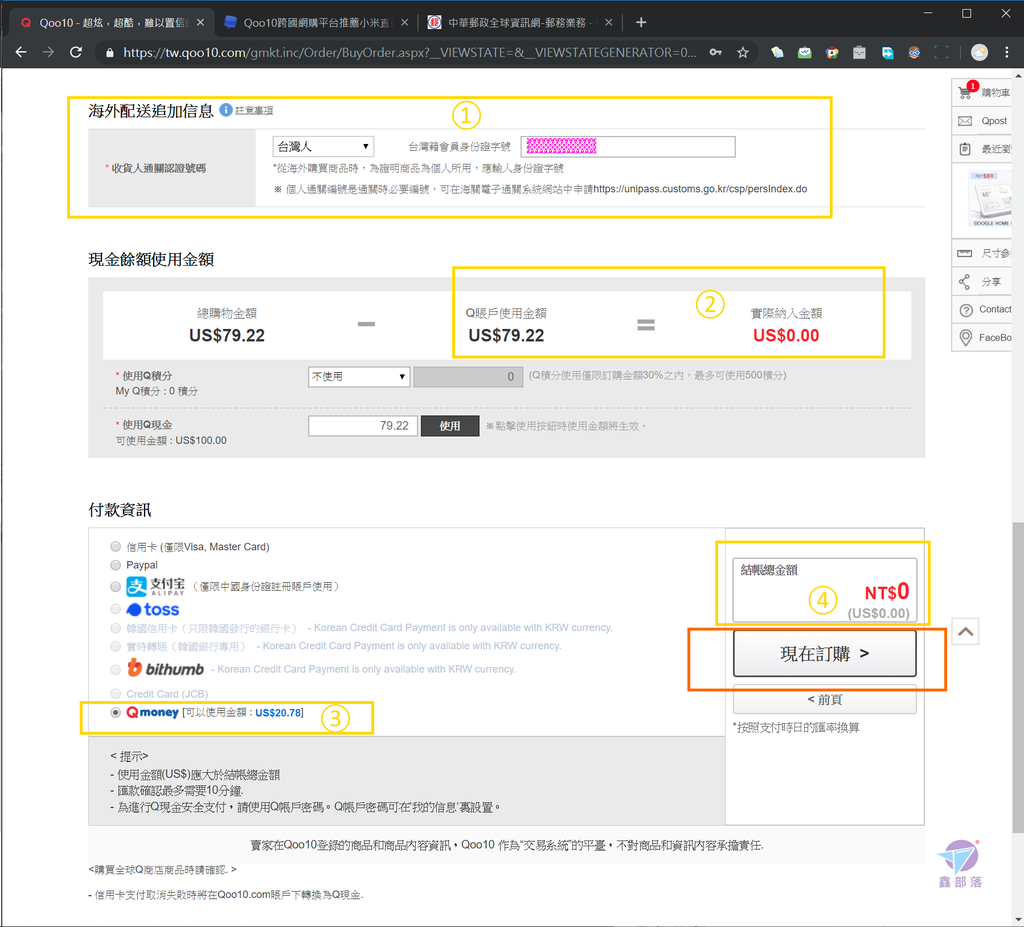Screen dimensions: 1024x927
Task: Click the 注意事項 link next to the heading
Action: coord(254,110)
